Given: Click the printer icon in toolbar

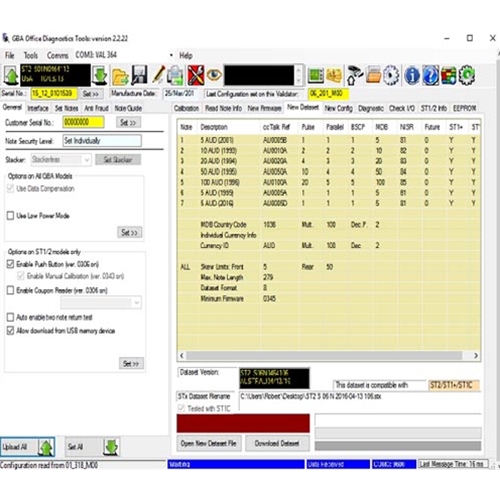Looking at the screenshot, I should click(175, 75).
